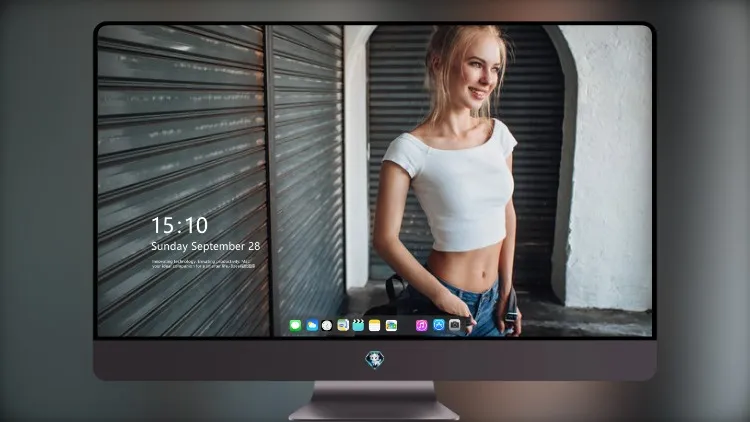The image size is (750, 422).
Task: Launch the pink Music app in dock
Action: (421, 326)
